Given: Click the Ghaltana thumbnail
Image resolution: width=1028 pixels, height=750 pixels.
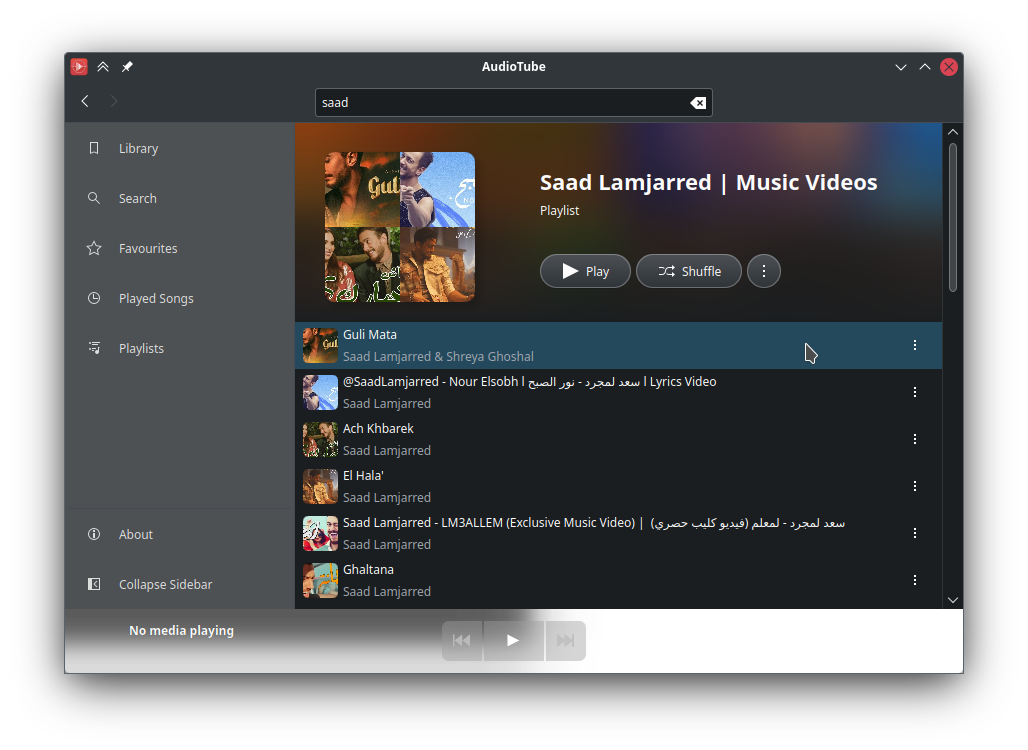Looking at the screenshot, I should pyautogui.click(x=320, y=580).
